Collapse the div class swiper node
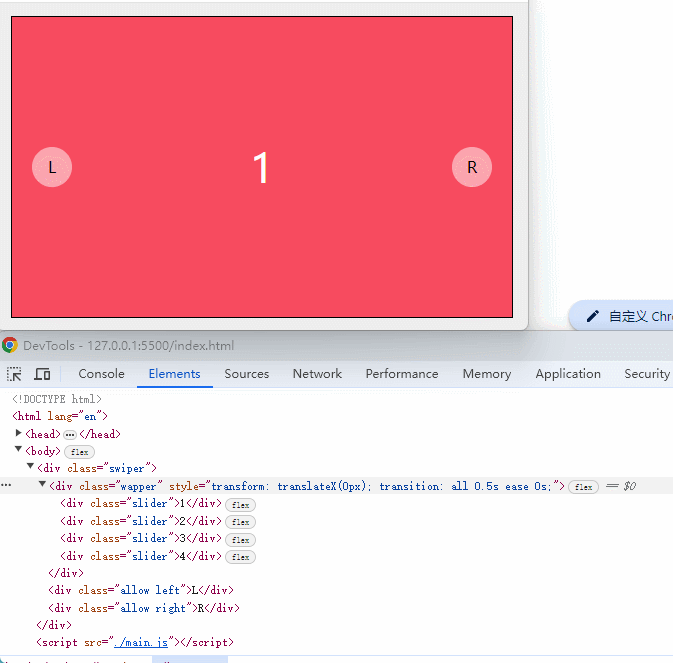673x663 pixels. [x=30, y=466]
